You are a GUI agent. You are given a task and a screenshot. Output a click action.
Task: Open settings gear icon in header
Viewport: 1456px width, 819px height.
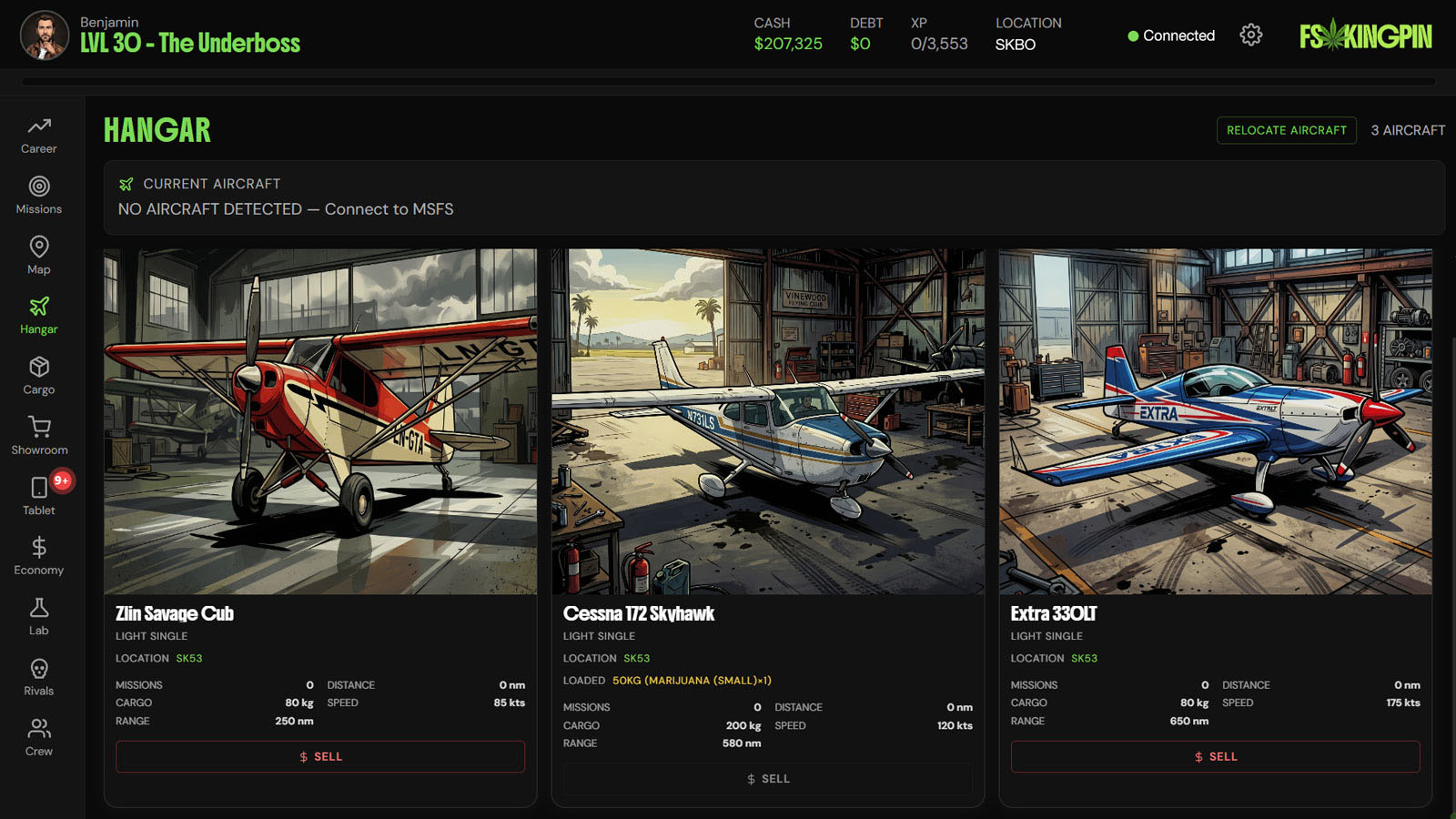tap(1251, 35)
